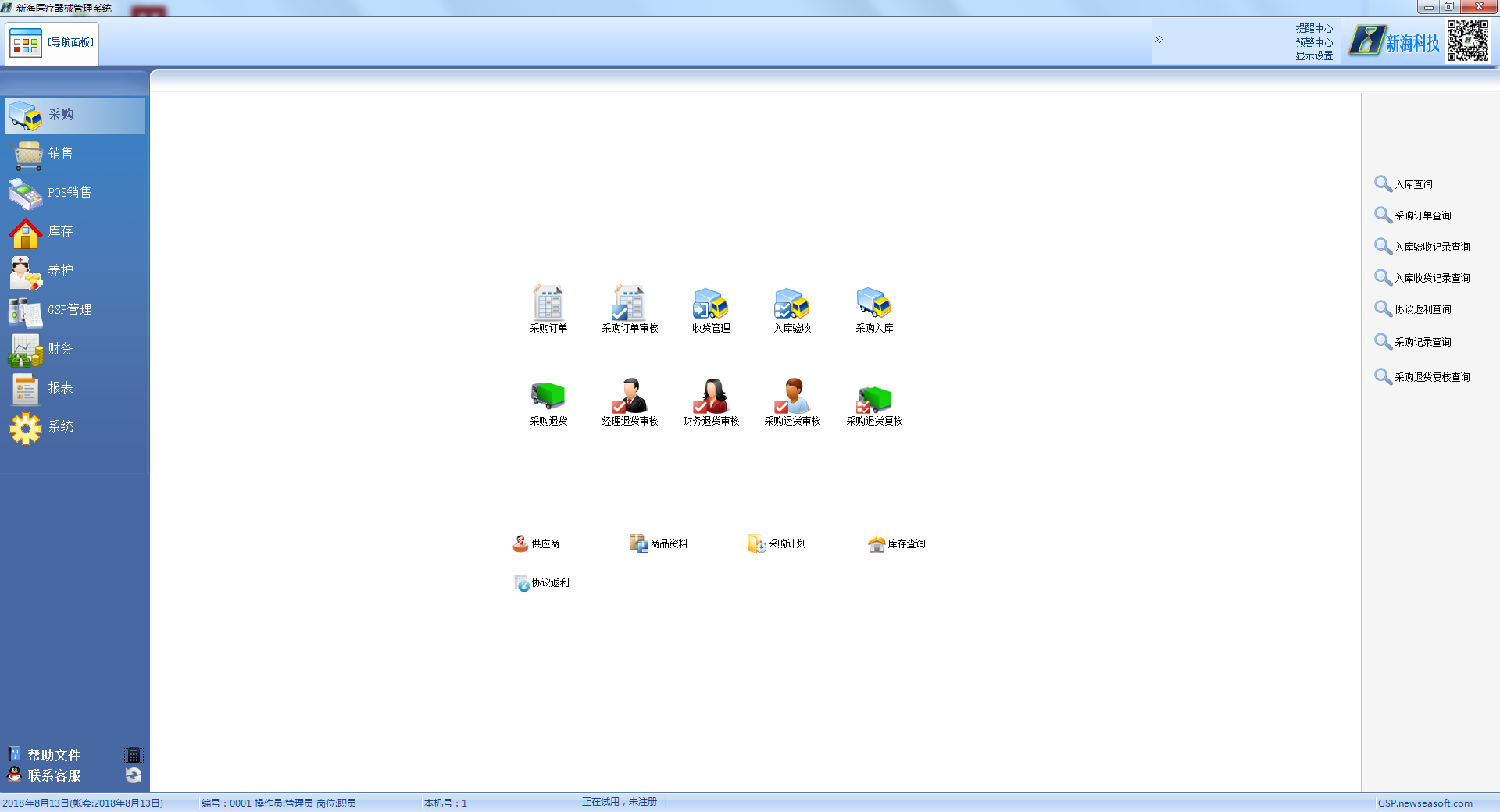Click 正在试用,未注册 status text
1500x812 pixels.
coord(620,802)
